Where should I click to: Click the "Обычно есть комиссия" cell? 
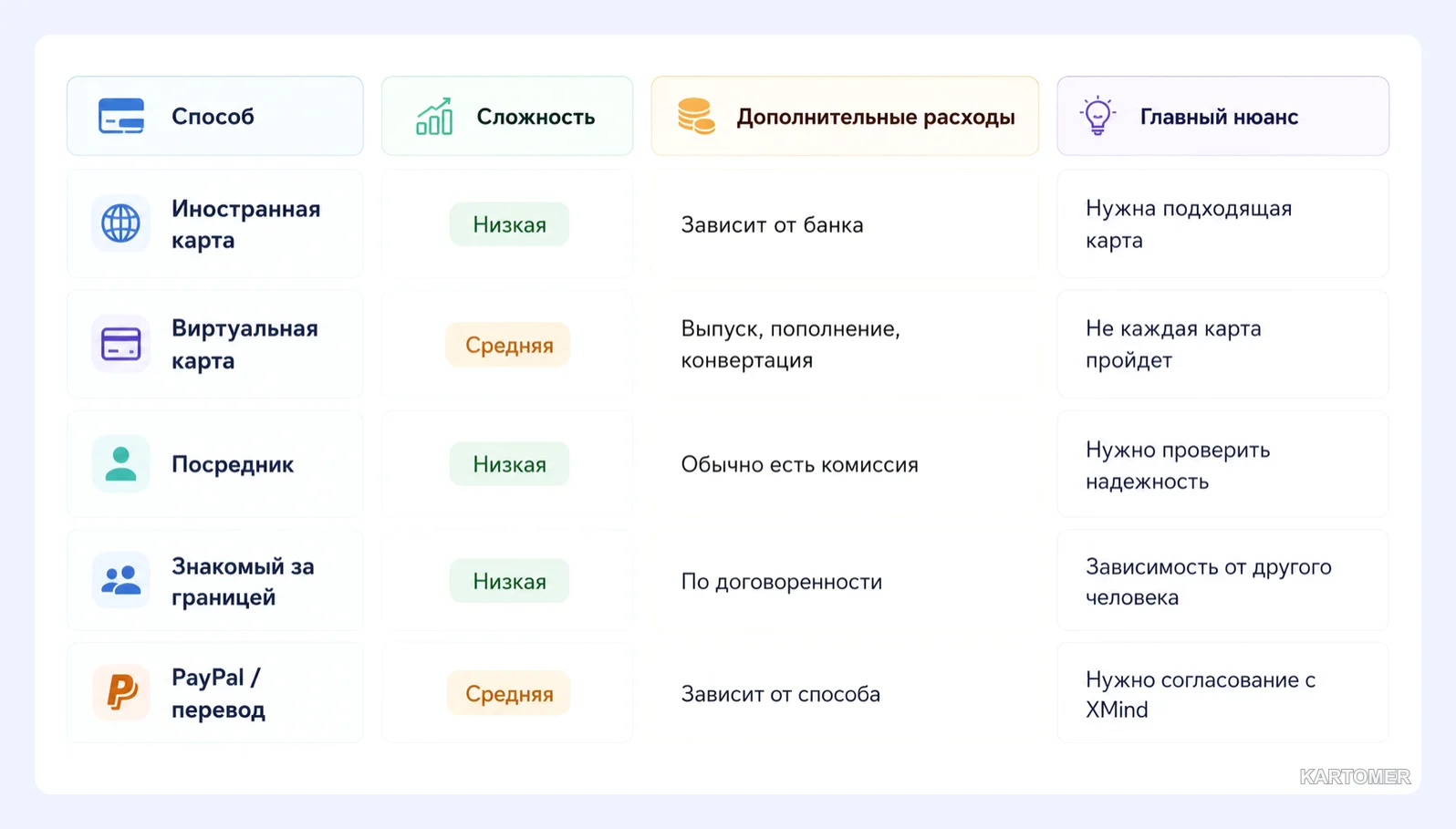coord(799,464)
